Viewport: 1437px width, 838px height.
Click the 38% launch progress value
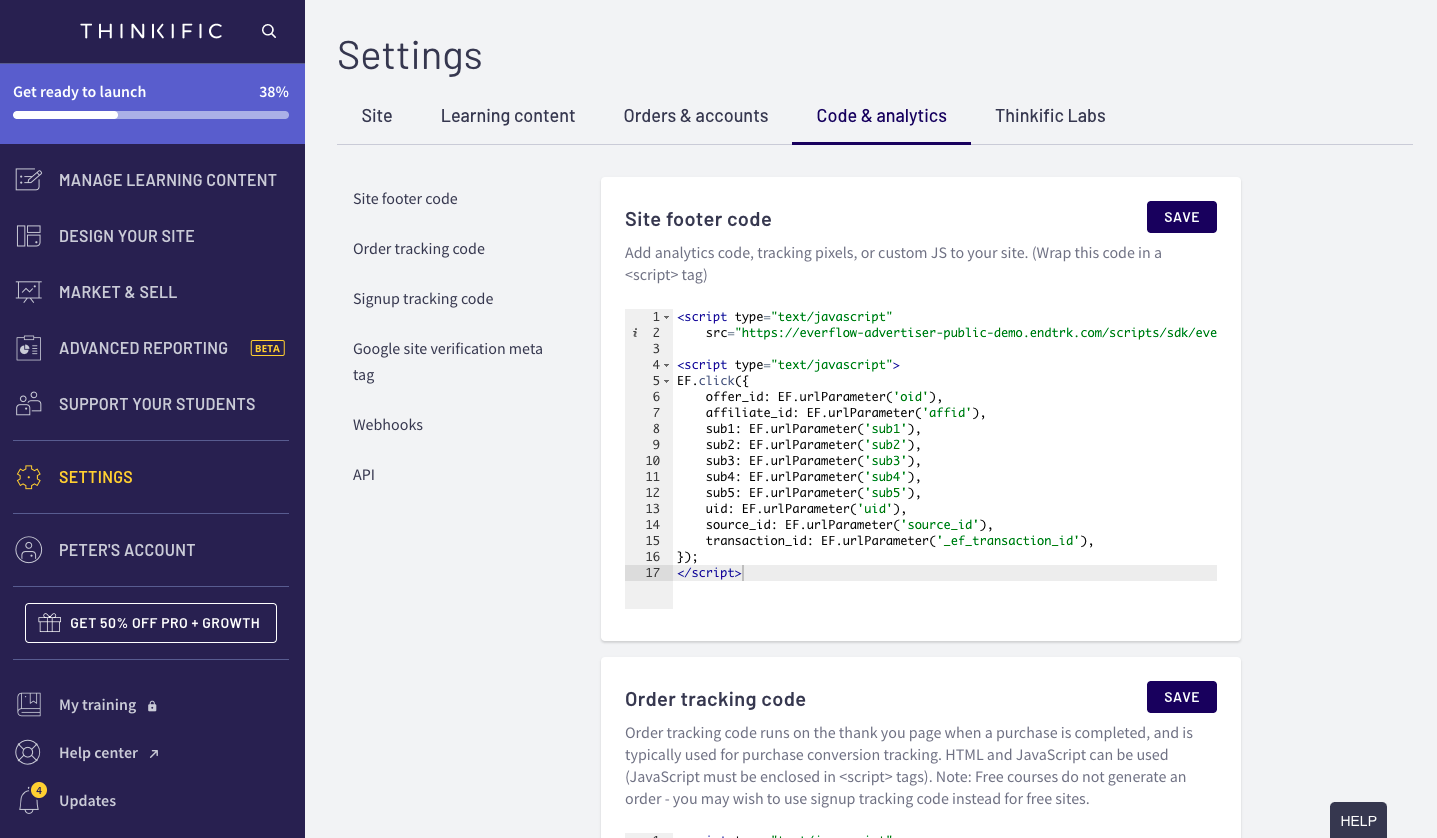274,92
